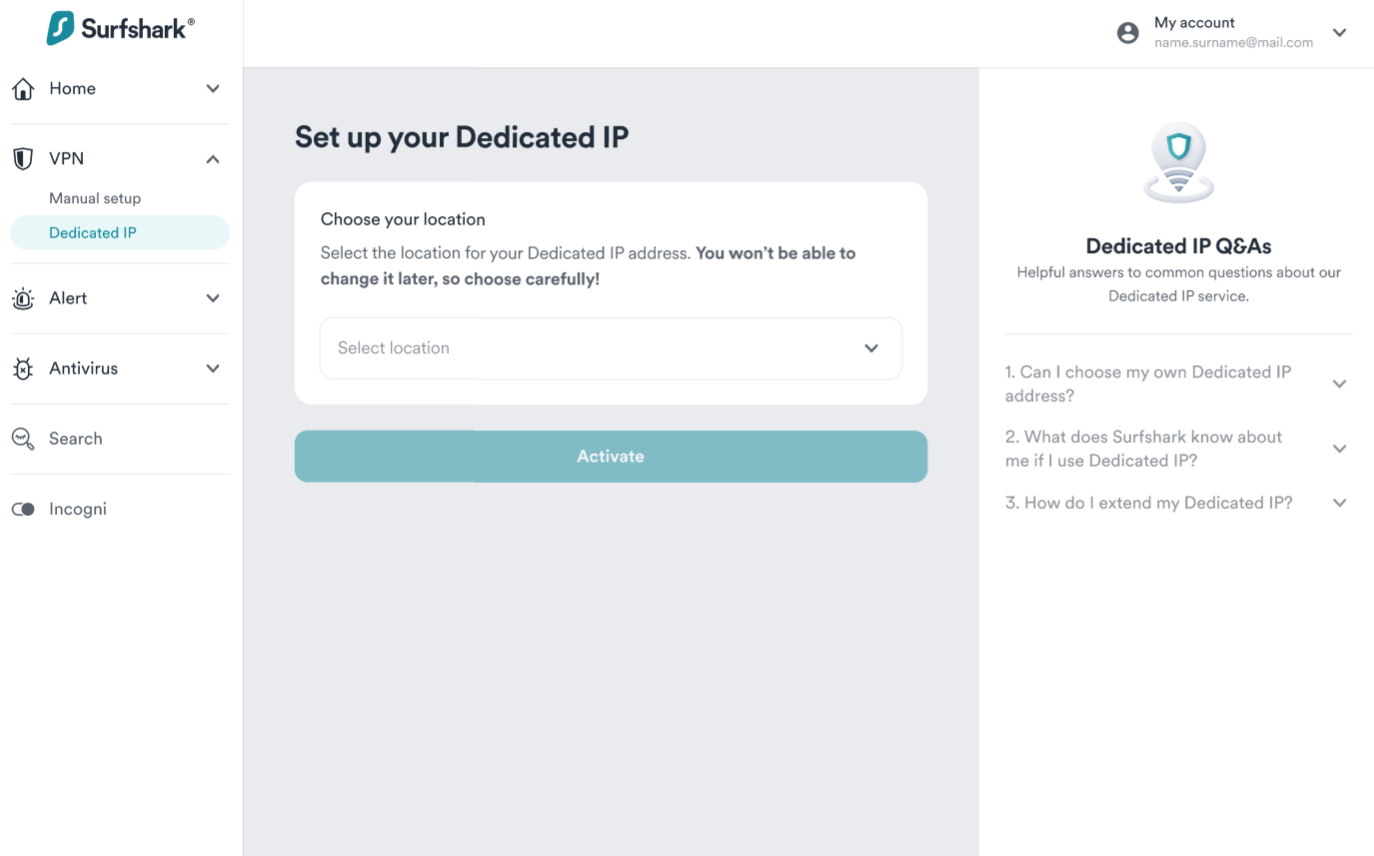
Task: Expand the Home menu chevron
Action: pyautogui.click(x=213, y=89)
